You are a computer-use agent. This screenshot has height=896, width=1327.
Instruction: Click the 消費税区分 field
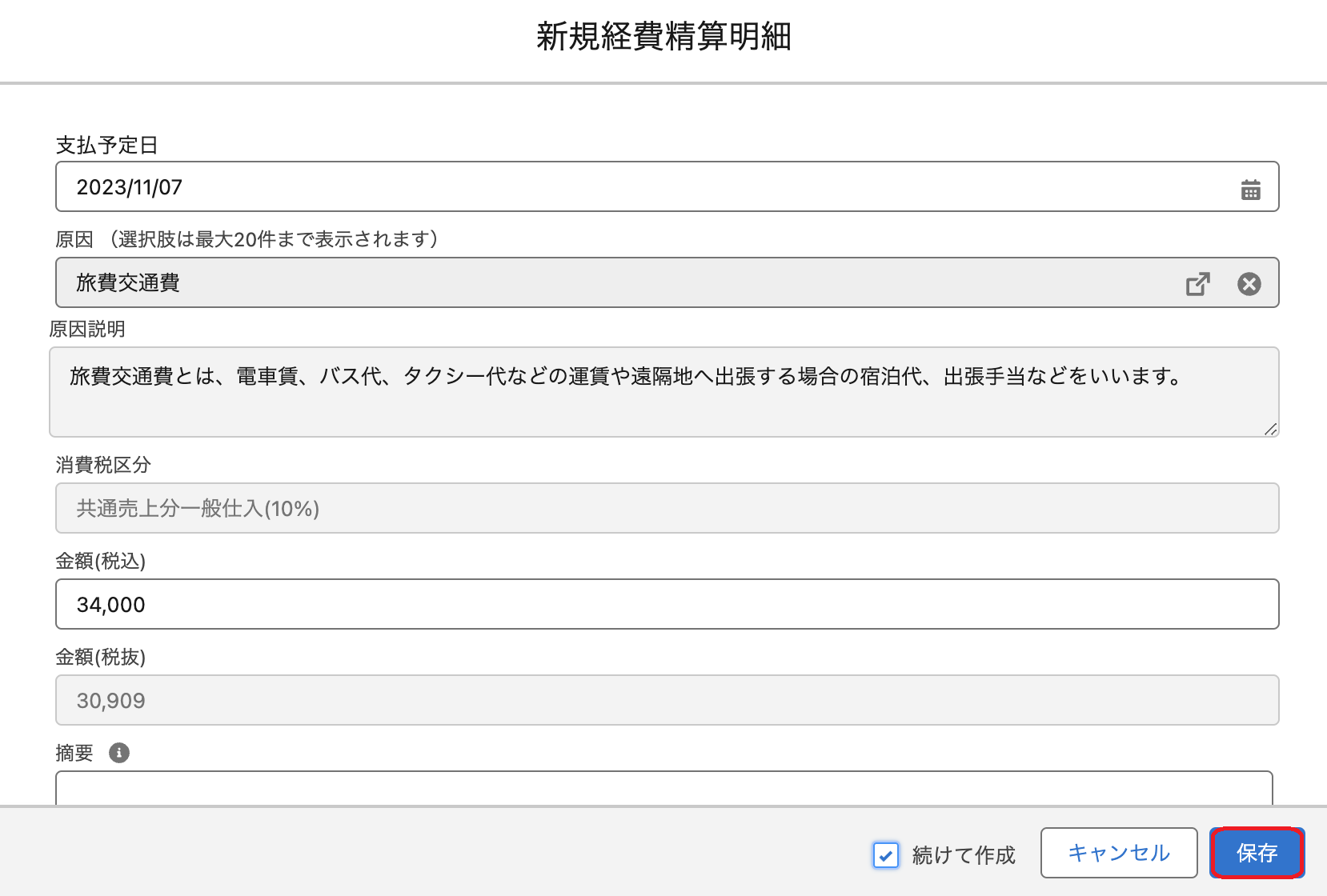coord(667,508)
